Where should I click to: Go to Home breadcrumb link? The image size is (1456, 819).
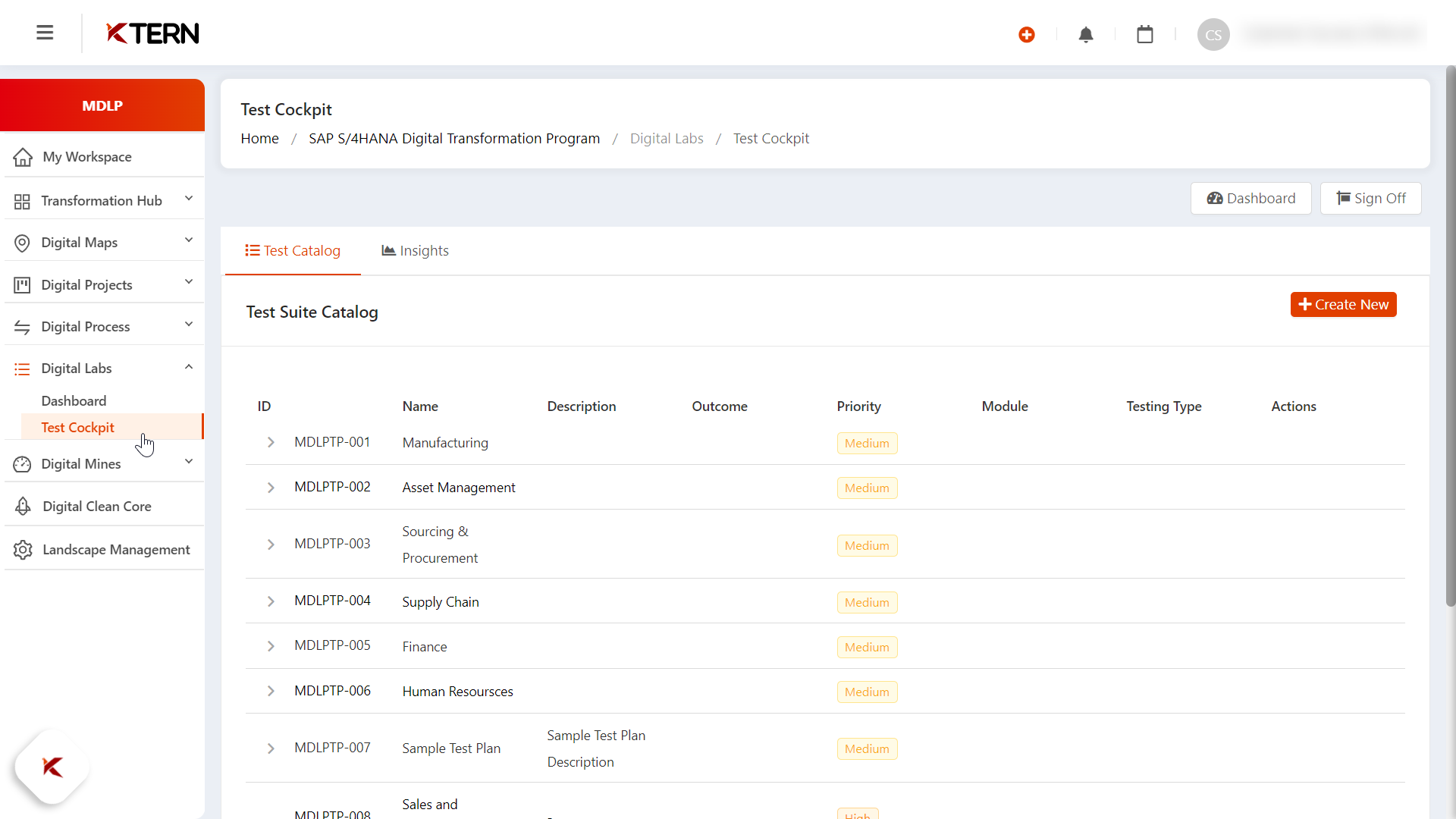click(259, 138)
